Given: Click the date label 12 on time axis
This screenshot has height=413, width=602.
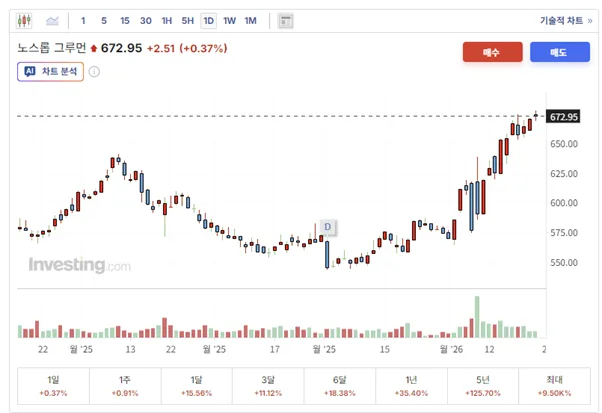Looking at the screenshot, I should pyautogui.click(x=490, y=349).
